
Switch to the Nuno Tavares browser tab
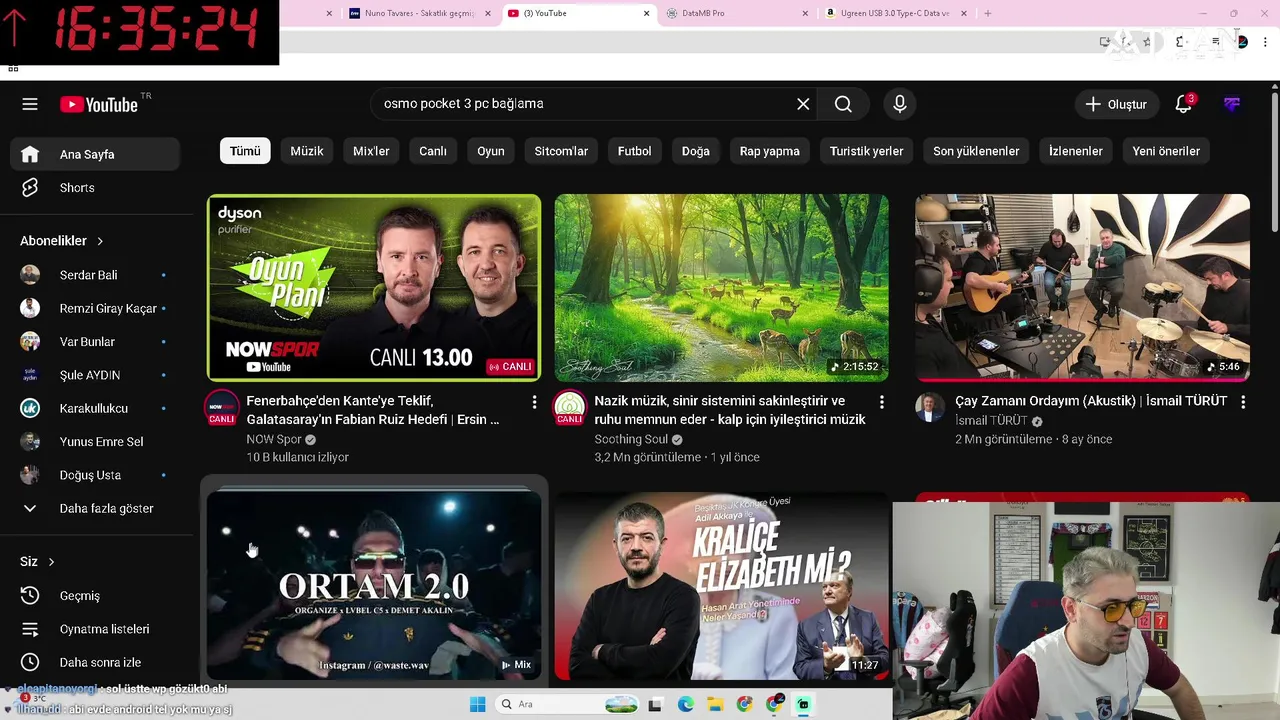(x=419, y=13)
